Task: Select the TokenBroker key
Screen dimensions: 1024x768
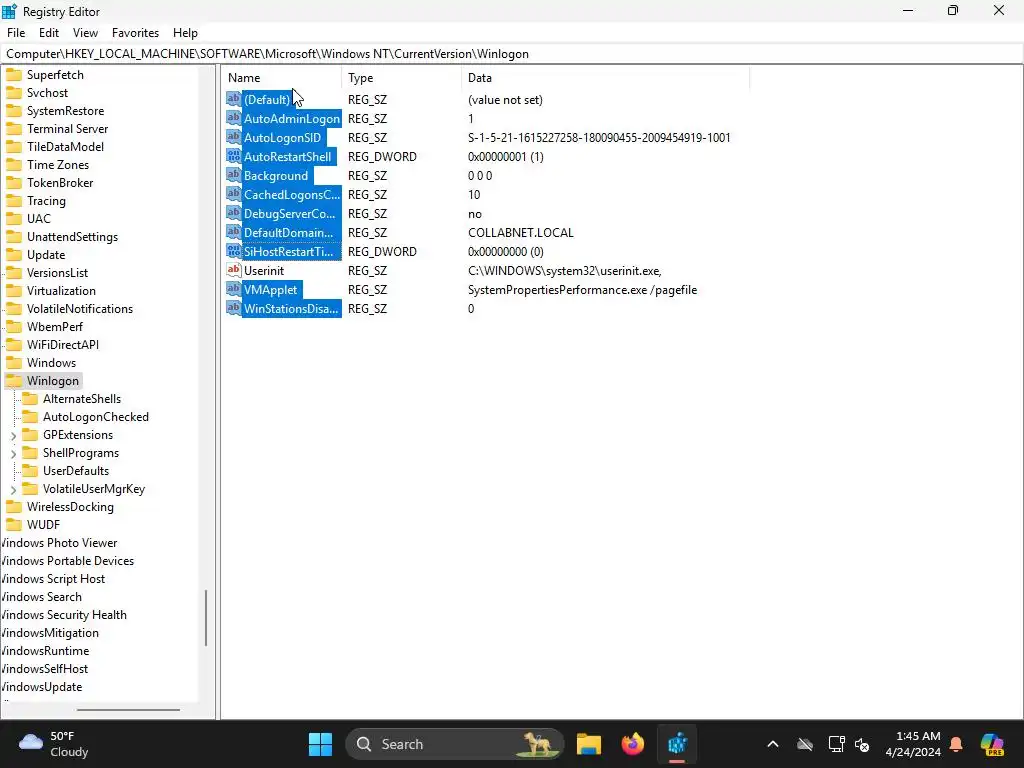Action: click(60, 183)
